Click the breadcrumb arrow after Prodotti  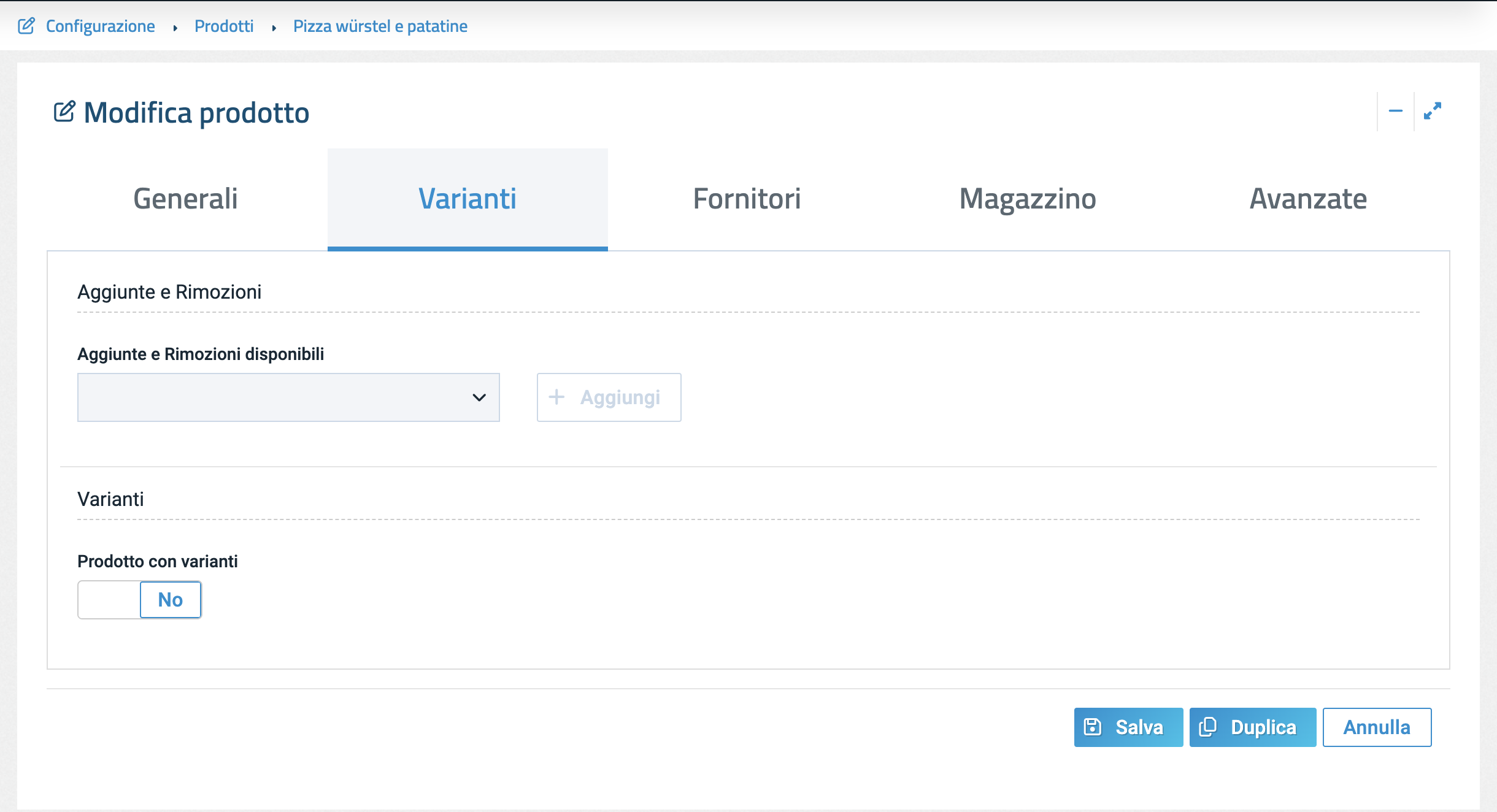pos(274,28)
